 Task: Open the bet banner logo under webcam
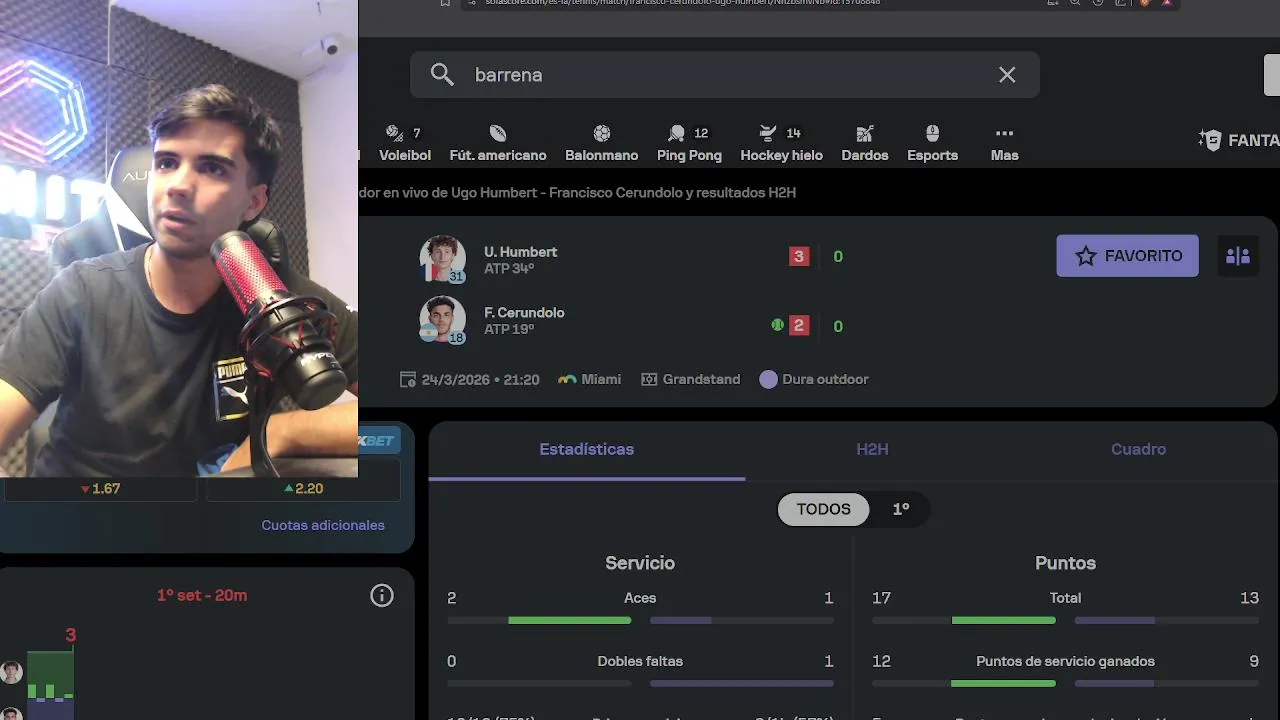377,441
